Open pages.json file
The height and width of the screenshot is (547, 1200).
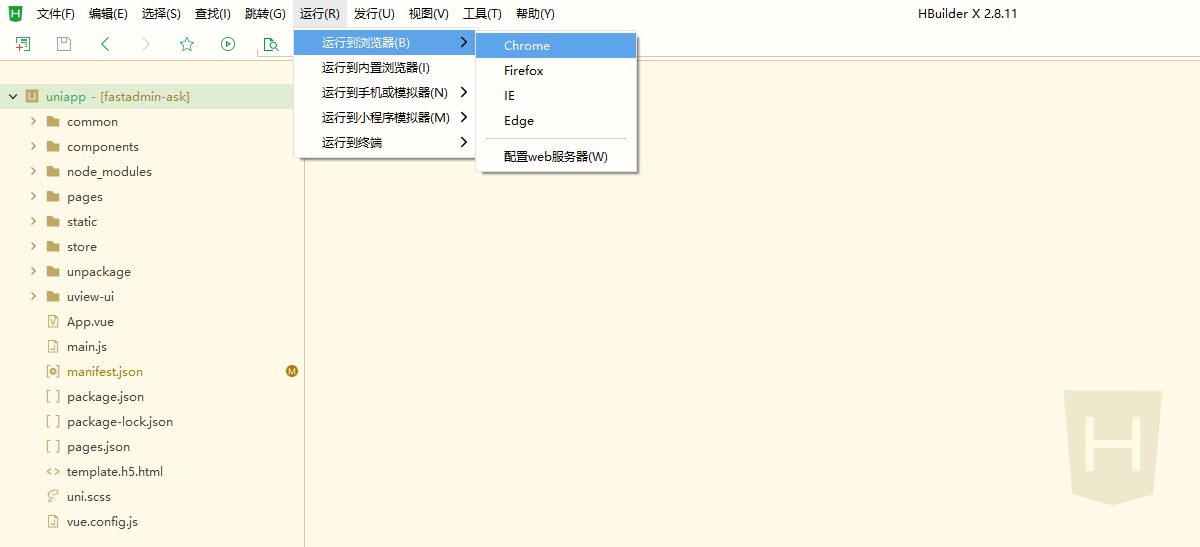pyautogui.click(x=98, y=447)
